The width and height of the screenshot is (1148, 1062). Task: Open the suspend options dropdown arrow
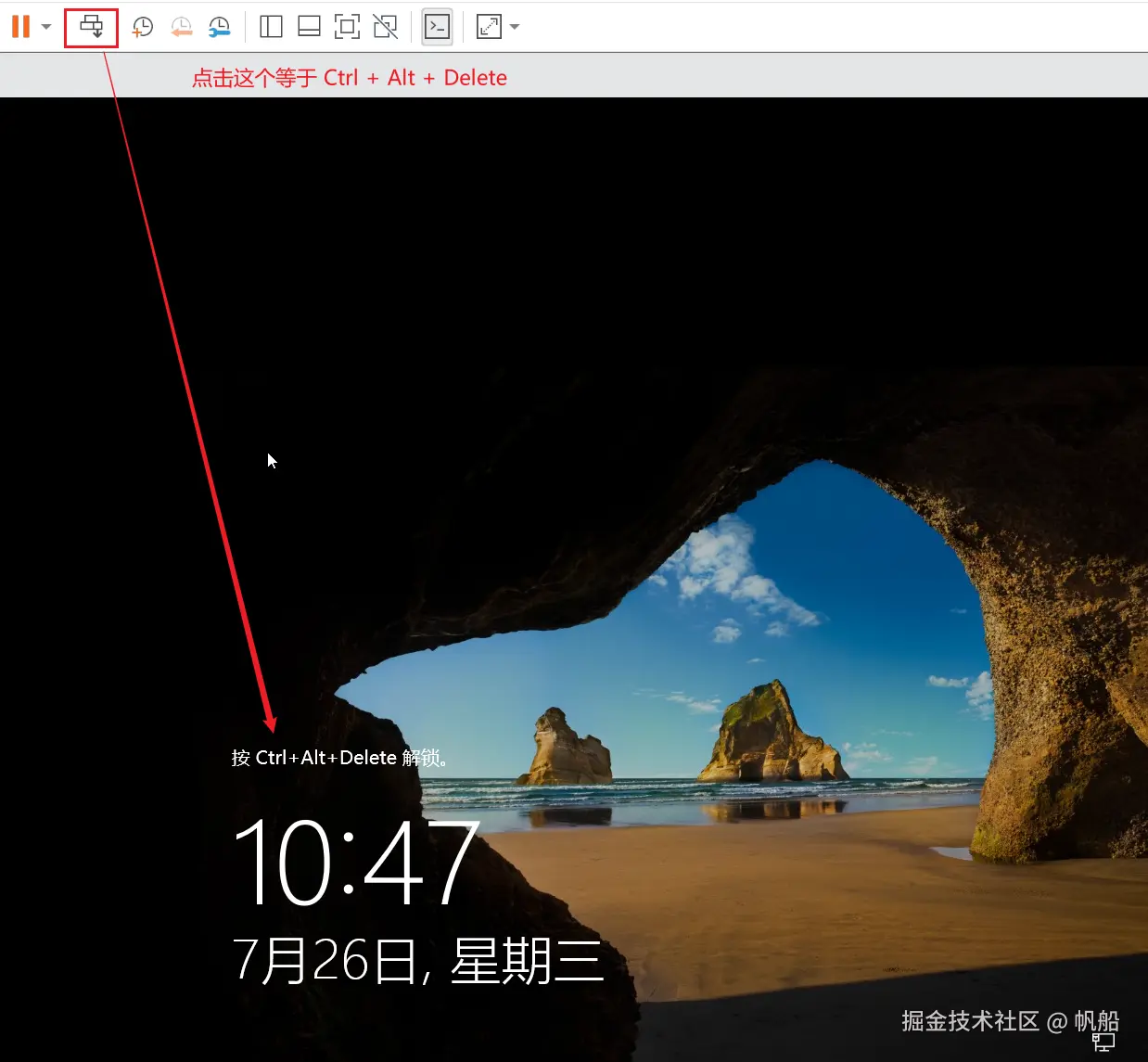pyautogui.click(x=45, y=27)
